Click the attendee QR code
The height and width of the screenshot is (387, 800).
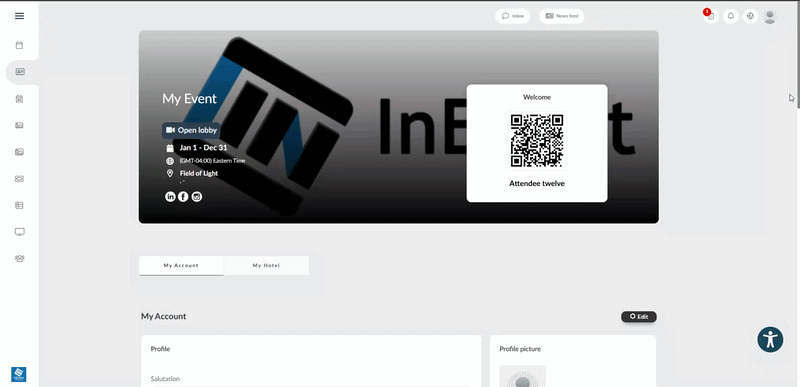pos(537,141)
